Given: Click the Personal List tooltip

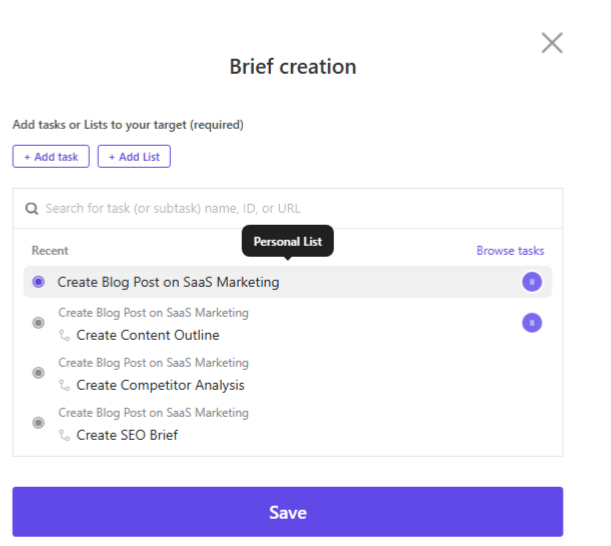Looking at the screenshot, I should 287,241.
